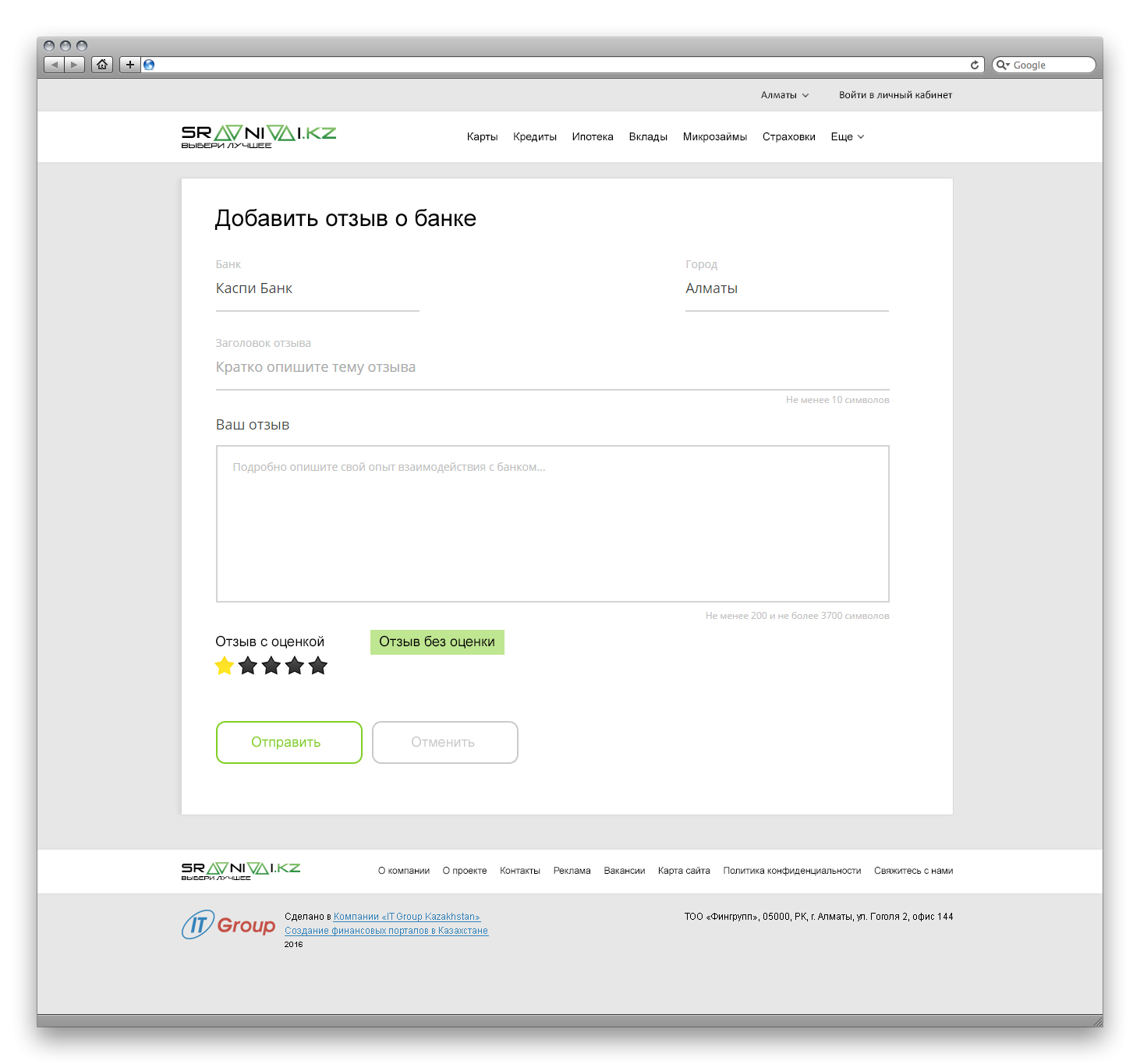The height and width of the screenshot is (1064, 1140).
Task: Focus the Google search box
Action: click(x=1044, y=65)
